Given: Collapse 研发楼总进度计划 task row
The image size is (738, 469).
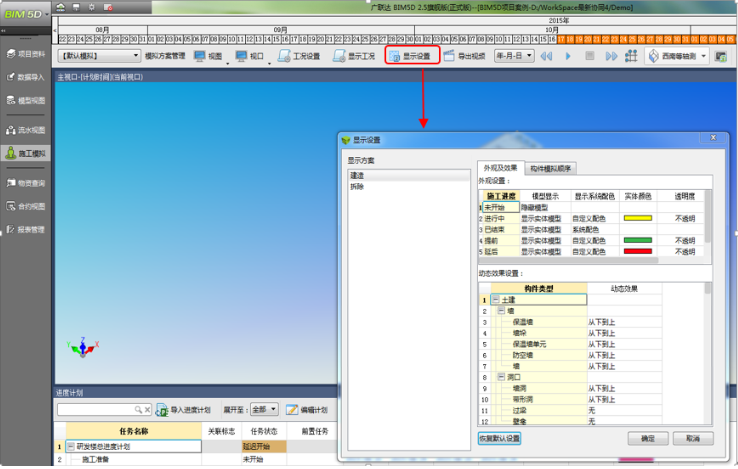Looking at the screenshot, I should tap(71, 446).
